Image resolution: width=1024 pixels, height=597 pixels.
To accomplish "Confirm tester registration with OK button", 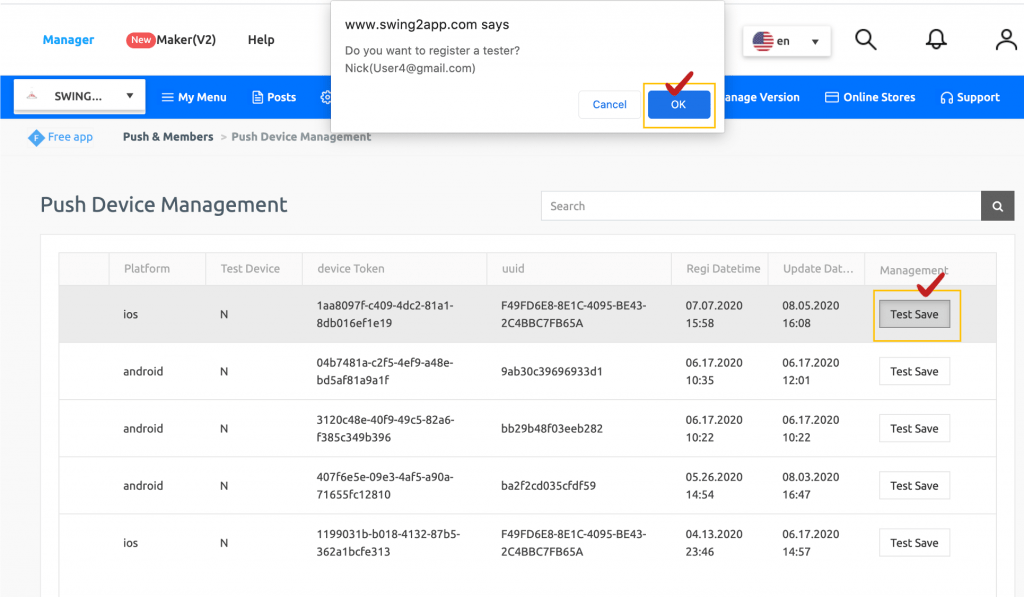I will [679, 104].
